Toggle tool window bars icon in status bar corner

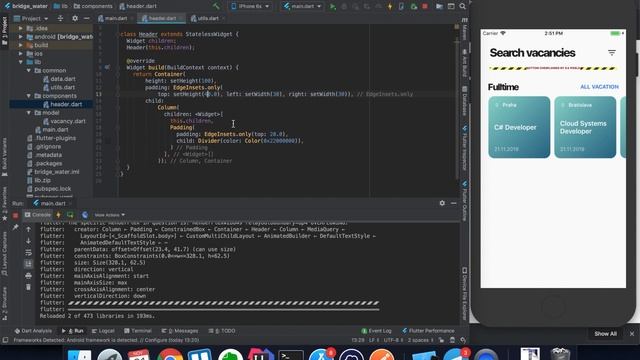[x=5, y=340]
